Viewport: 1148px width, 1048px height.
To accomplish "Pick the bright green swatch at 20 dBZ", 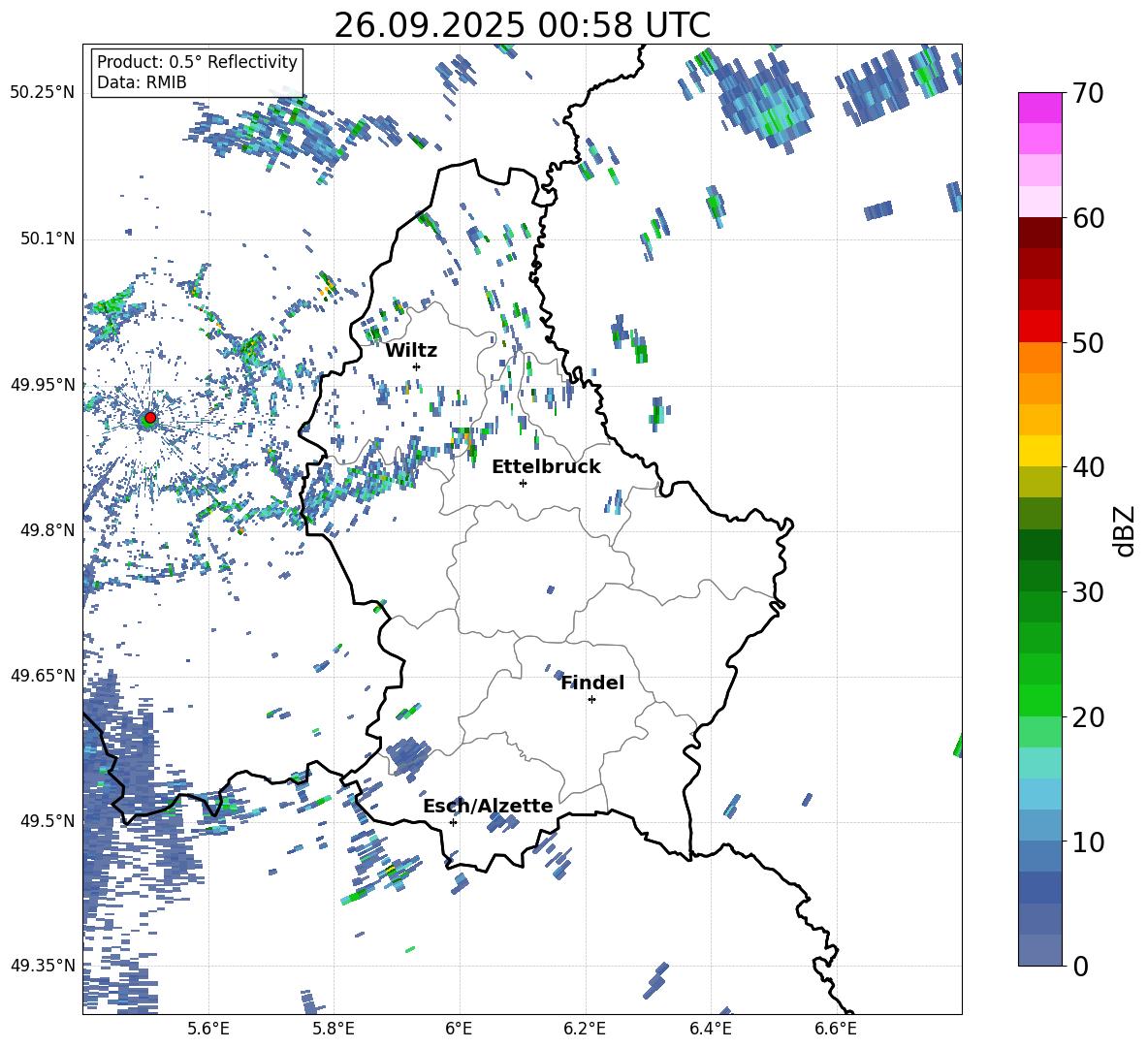I will coord(1040,700).
